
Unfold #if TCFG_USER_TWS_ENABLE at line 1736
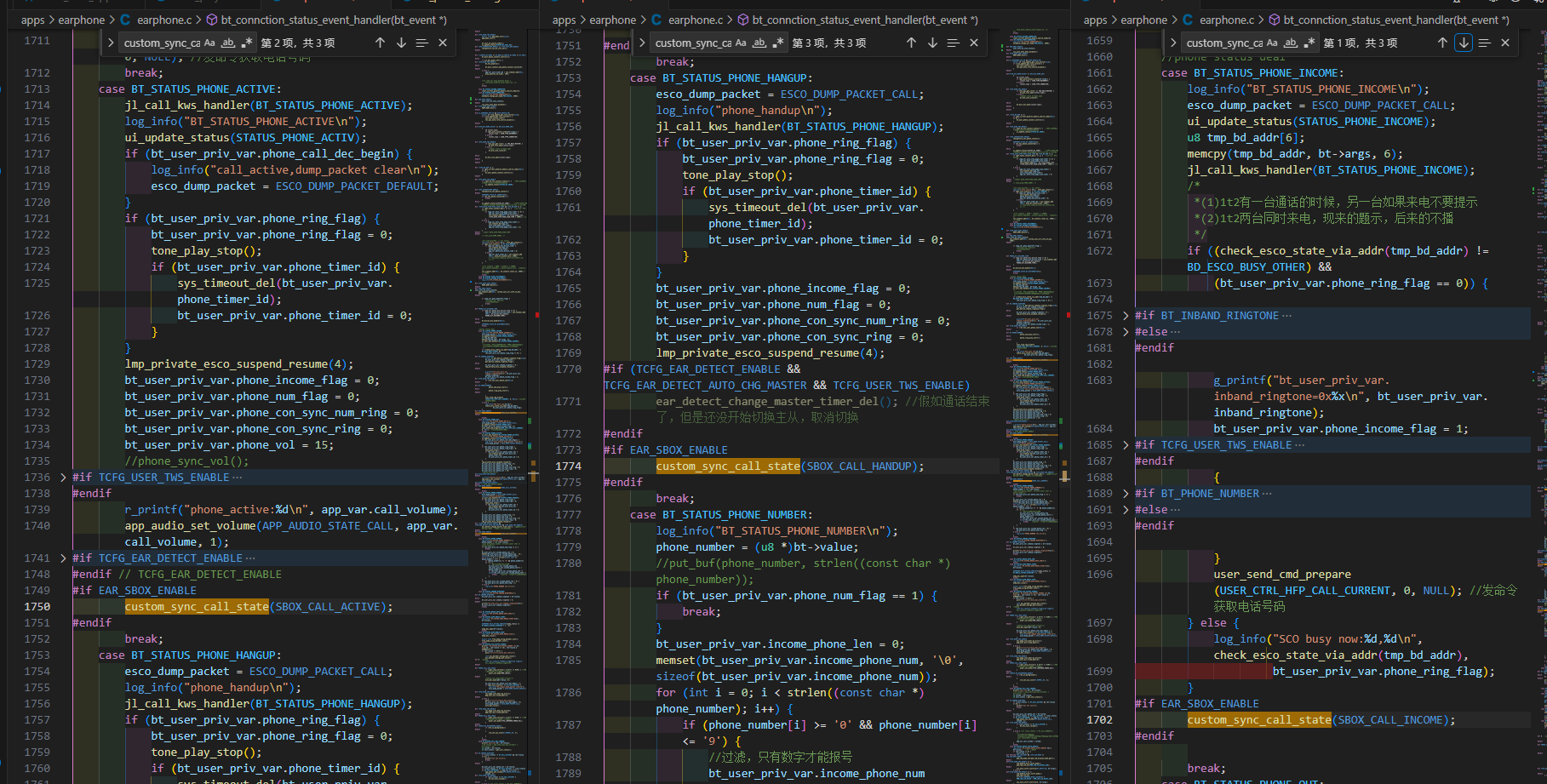(63, 478)
